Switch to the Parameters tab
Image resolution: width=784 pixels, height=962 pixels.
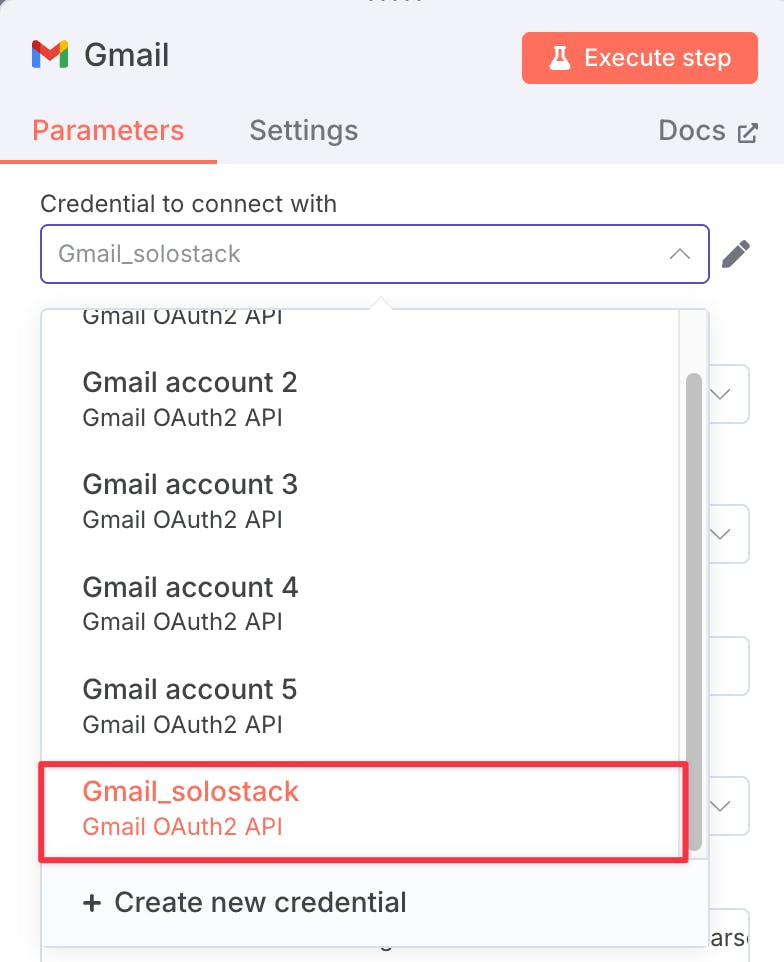[x=108, y=131]
